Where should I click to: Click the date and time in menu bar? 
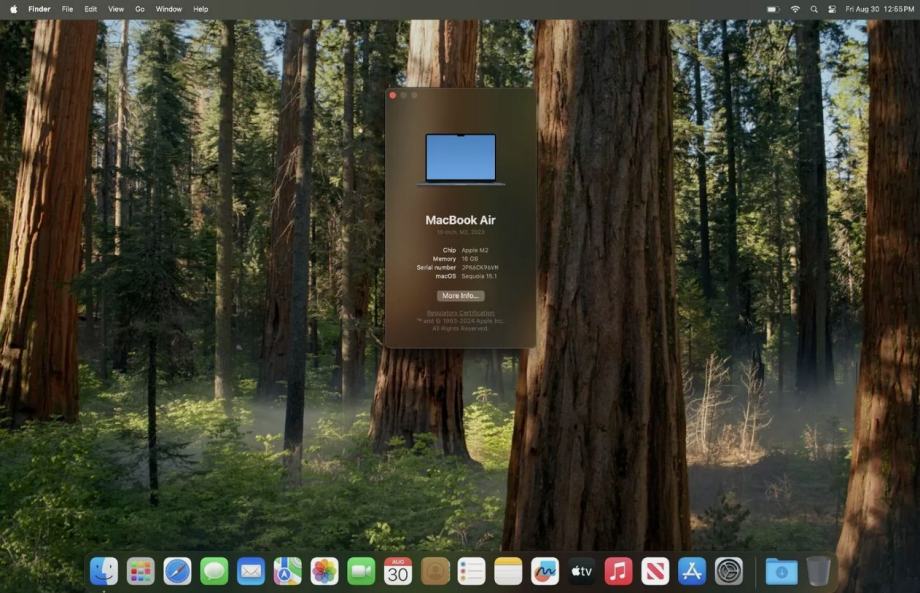pyautogui.click(x=880, y=9)
